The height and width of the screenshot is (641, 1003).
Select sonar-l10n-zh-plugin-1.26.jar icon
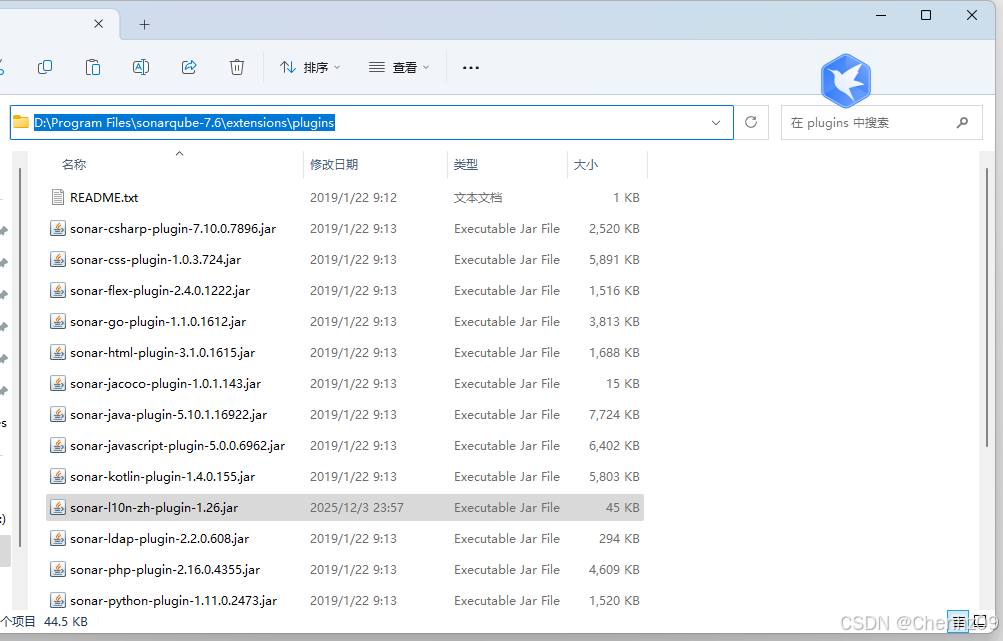pos(58,508)
